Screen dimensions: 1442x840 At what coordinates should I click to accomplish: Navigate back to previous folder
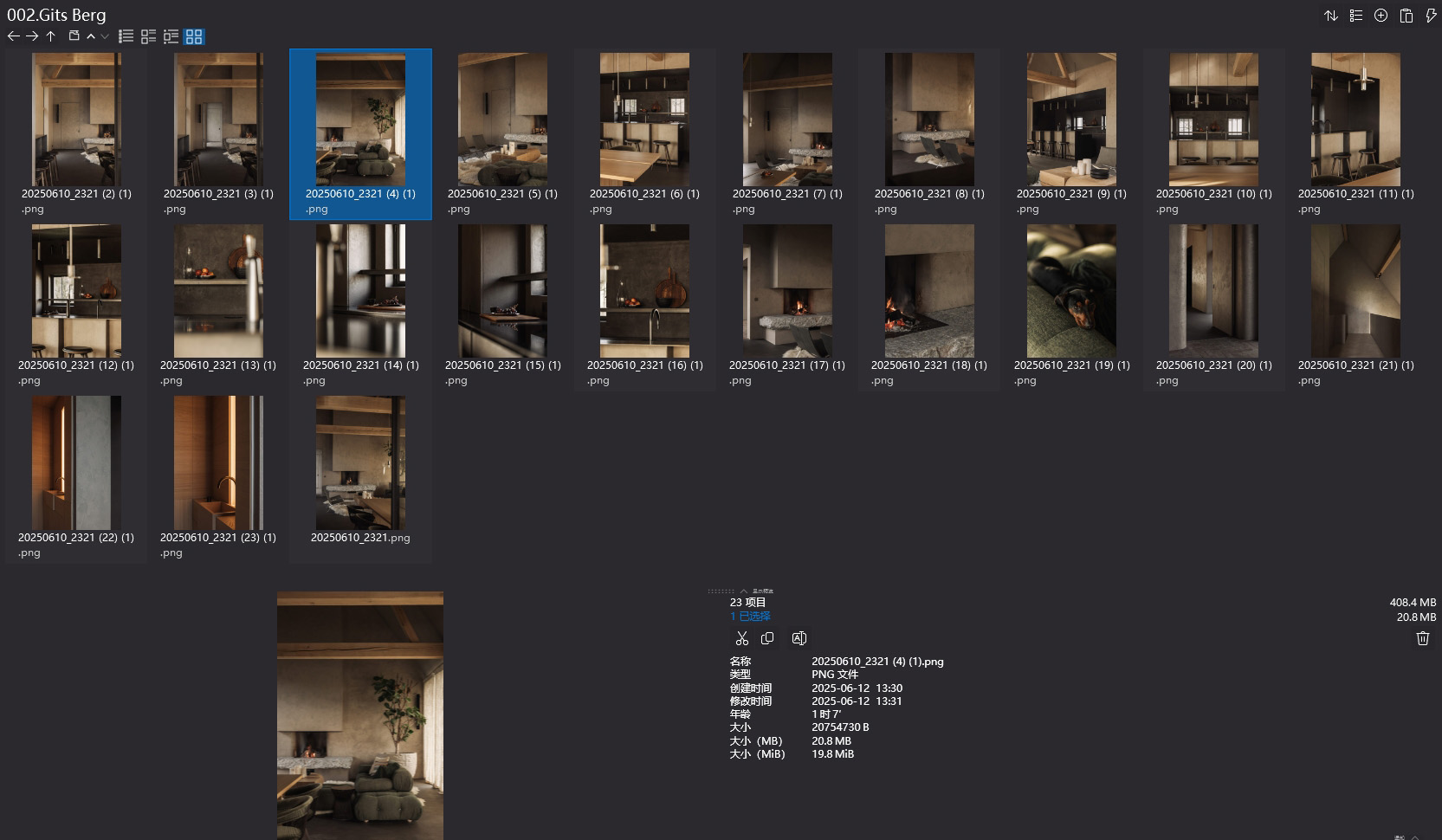(13, 36)
